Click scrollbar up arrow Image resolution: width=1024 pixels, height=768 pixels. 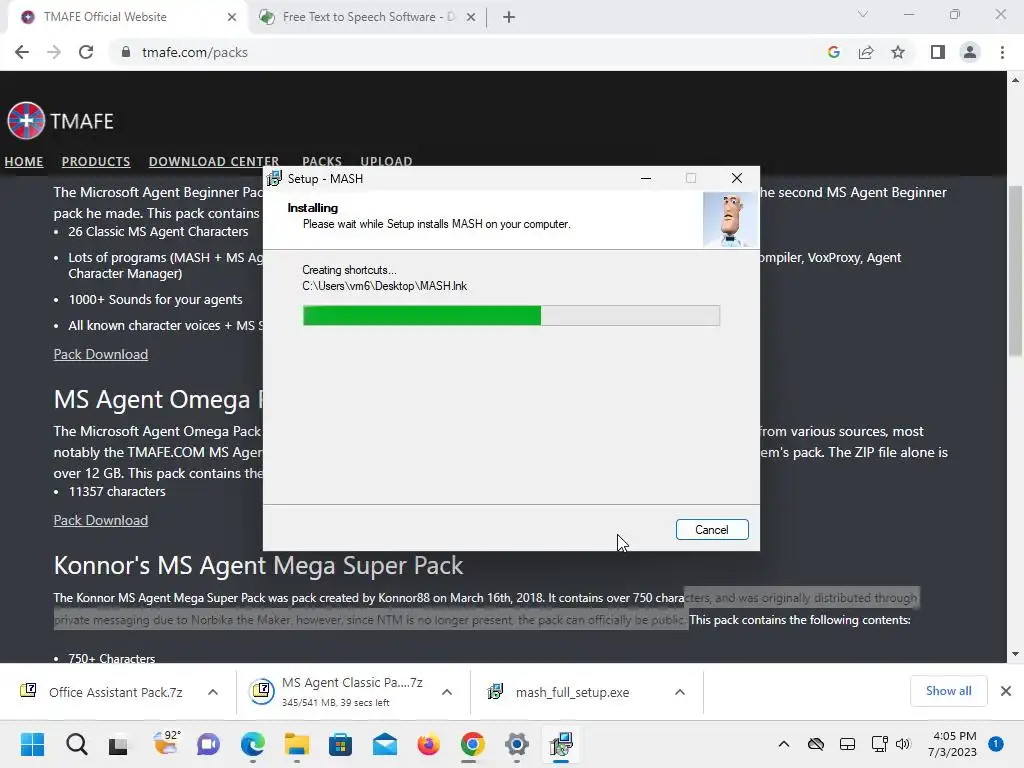click(x=1015, y=80)
